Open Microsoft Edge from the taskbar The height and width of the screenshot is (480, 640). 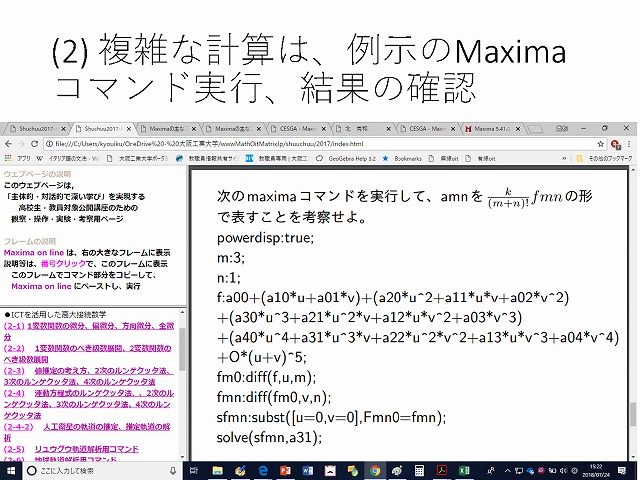point(263,471)
